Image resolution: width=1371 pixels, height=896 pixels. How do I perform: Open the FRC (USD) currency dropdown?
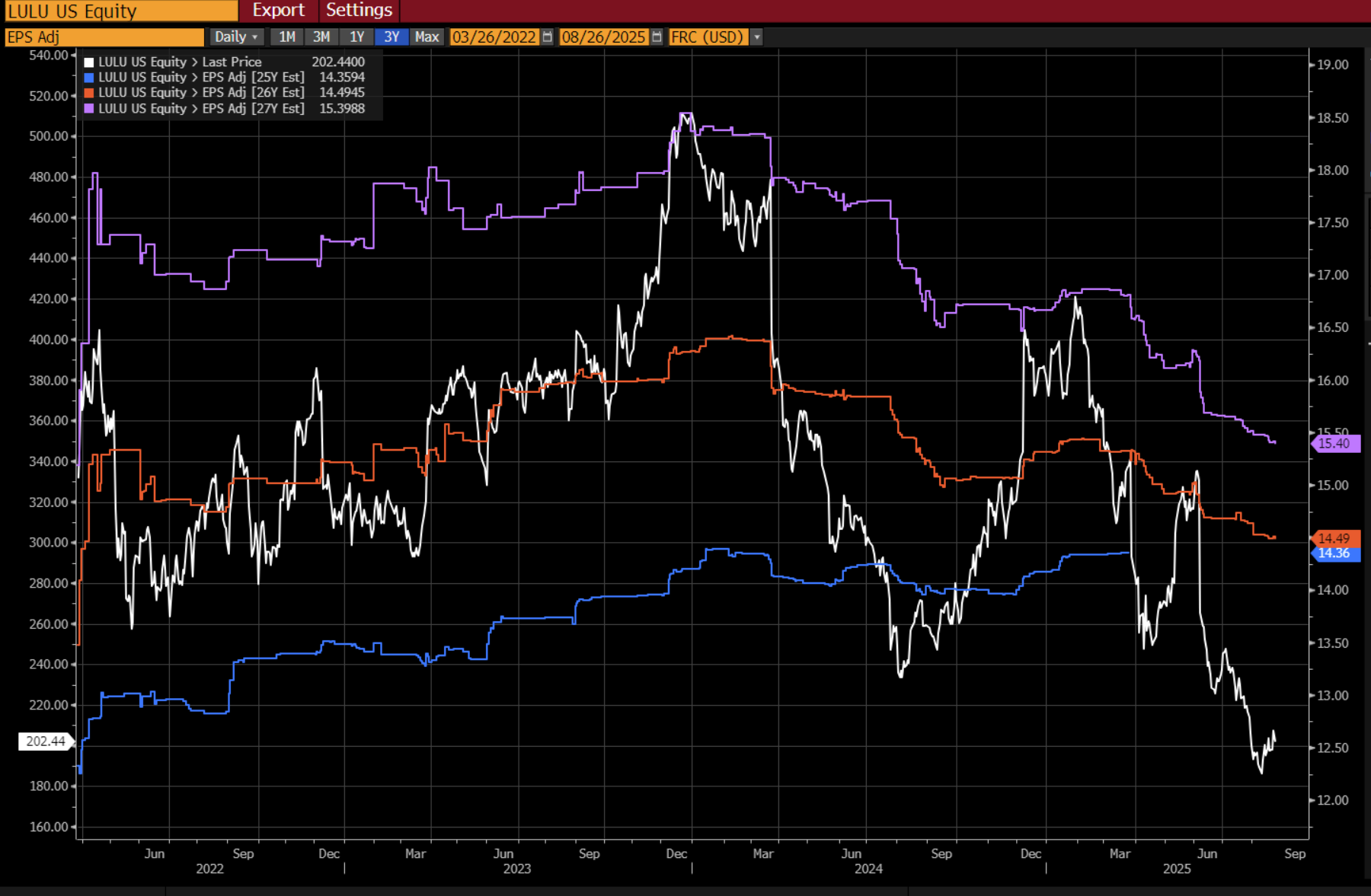coord(707,37)
